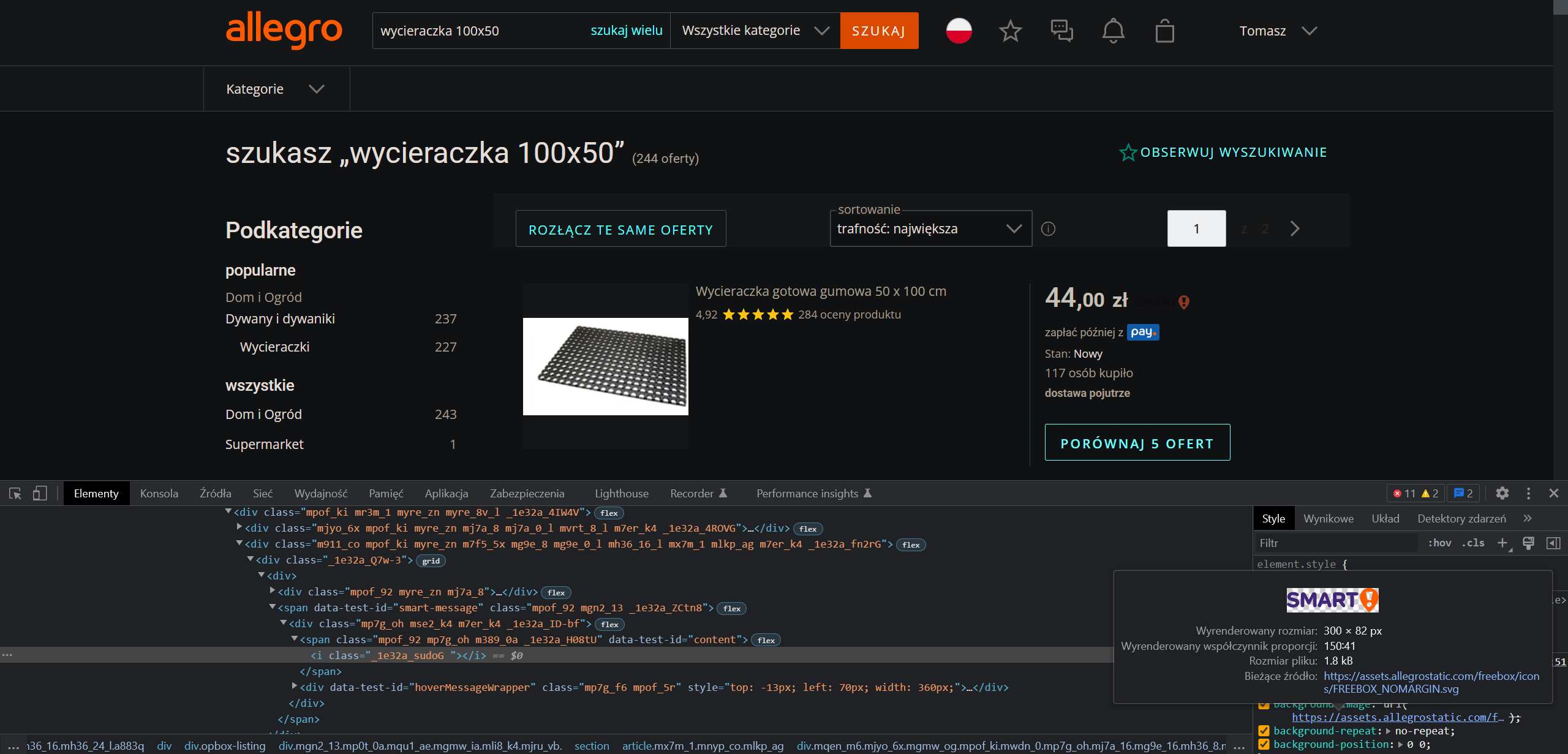Open the Wszystkie kategorie dropdown
The height and width of the screenshot is (754, 1568).
click(754, 30)
